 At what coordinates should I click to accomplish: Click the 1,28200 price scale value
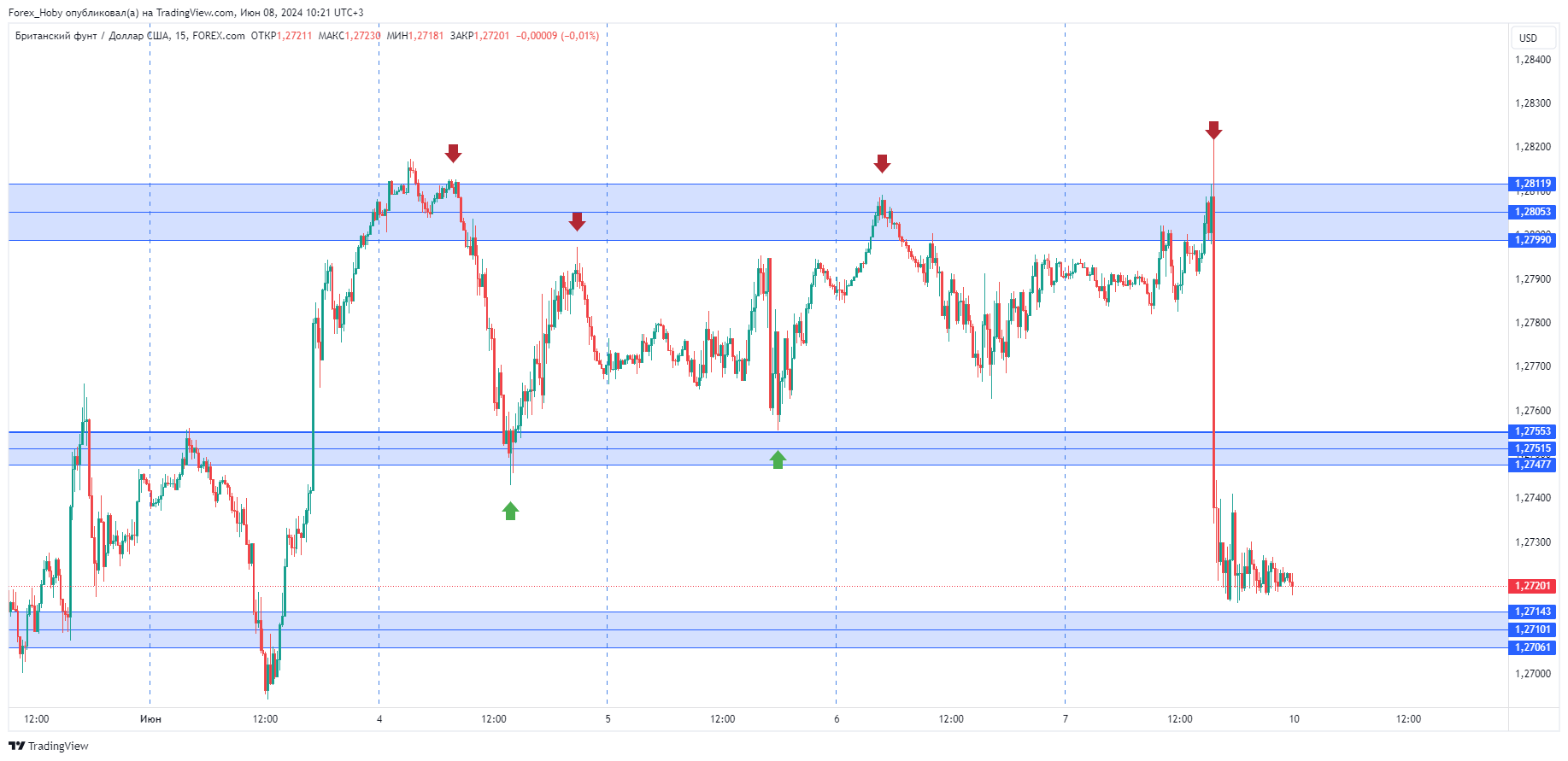pyautogui.click(x=1532, y=147)
